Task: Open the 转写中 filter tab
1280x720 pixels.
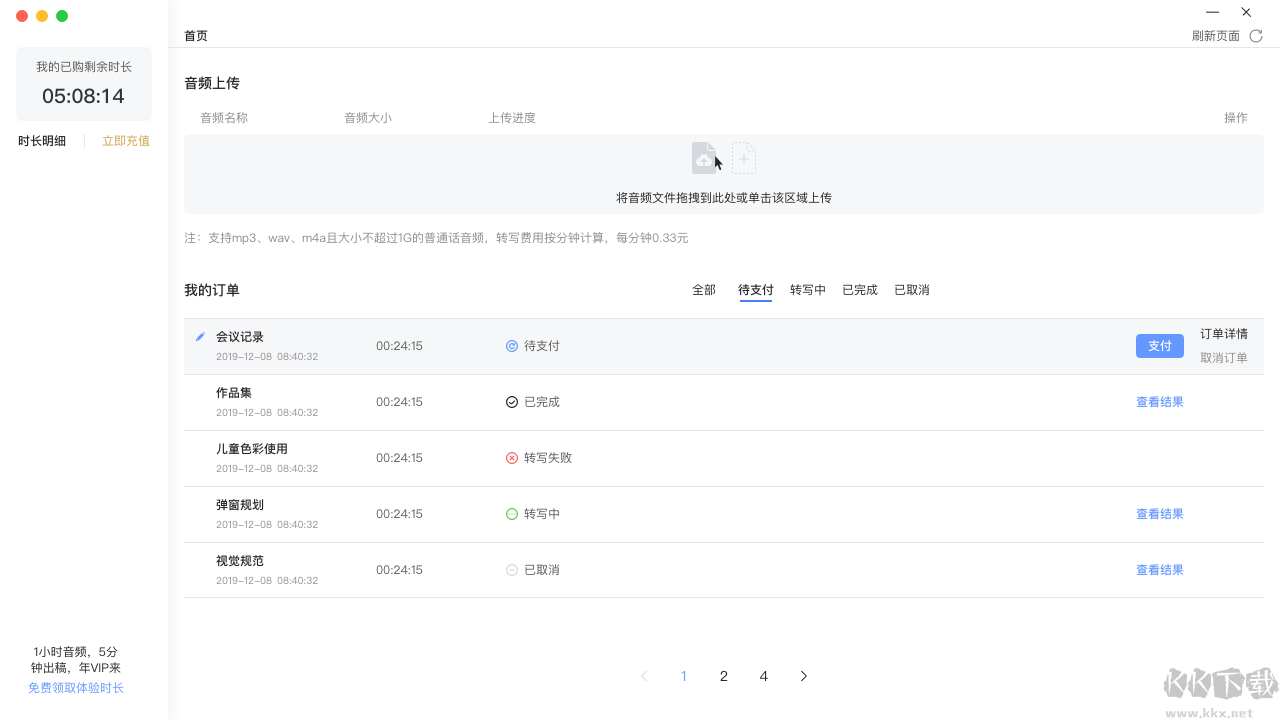Action: click(x=807, y=289)
